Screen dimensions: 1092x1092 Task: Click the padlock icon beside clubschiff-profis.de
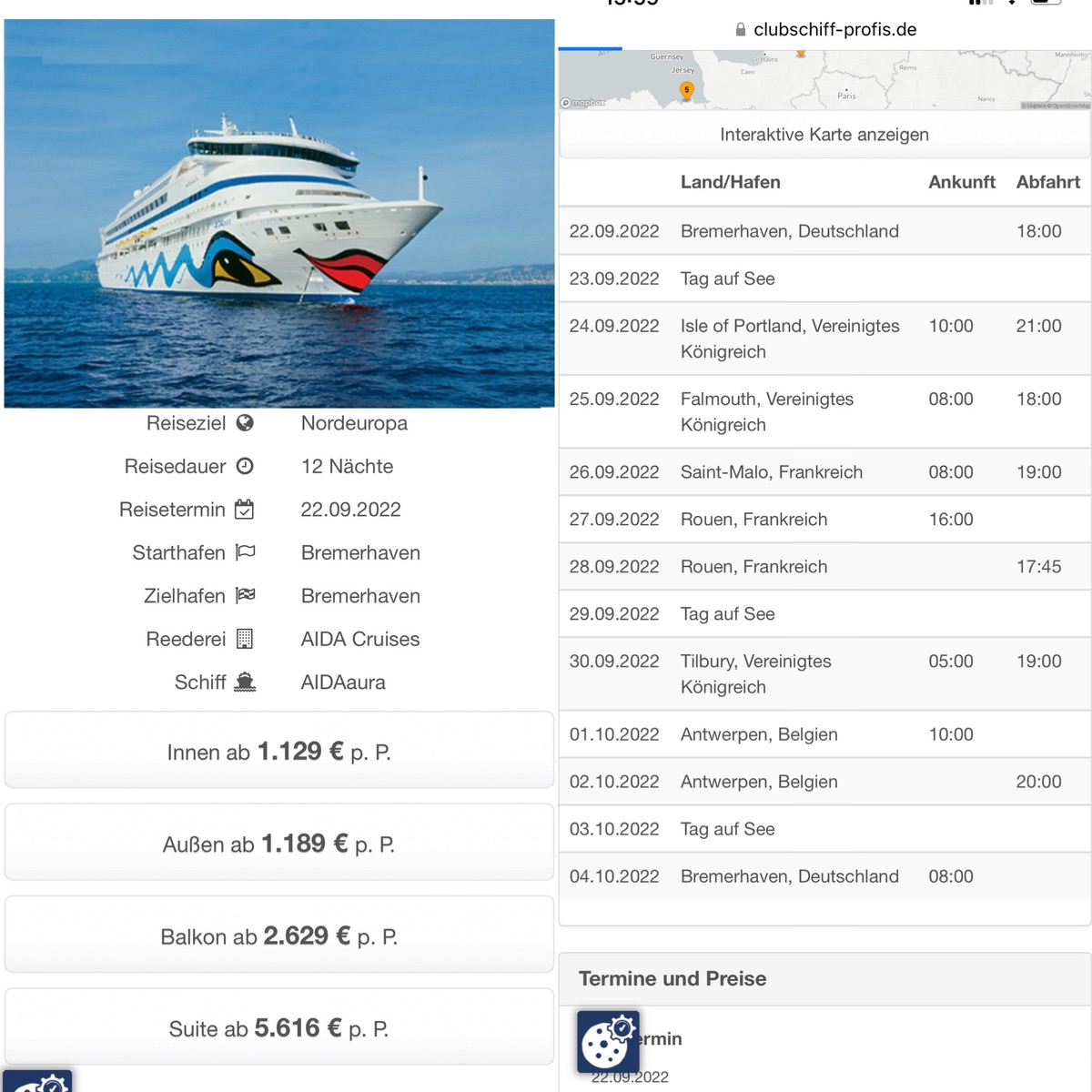(741, 30)
